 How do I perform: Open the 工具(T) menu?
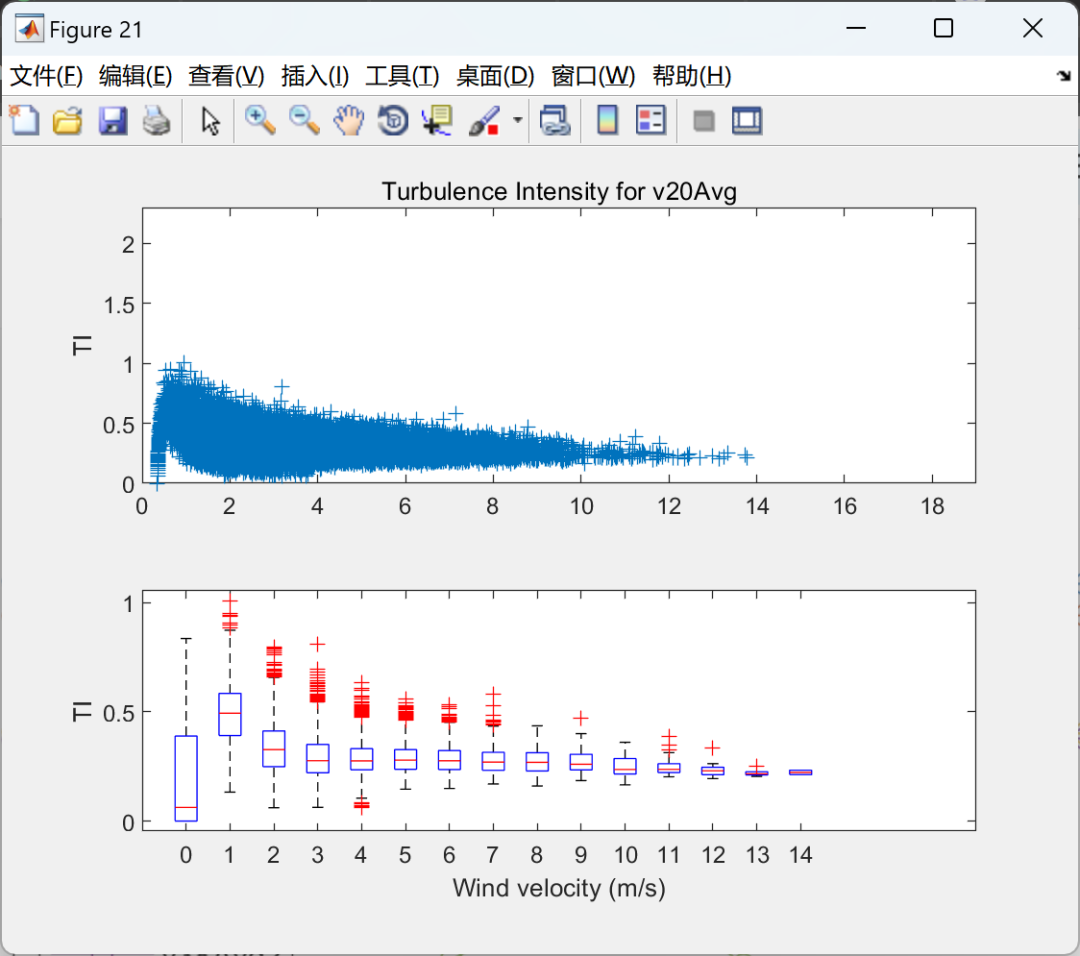402,76
